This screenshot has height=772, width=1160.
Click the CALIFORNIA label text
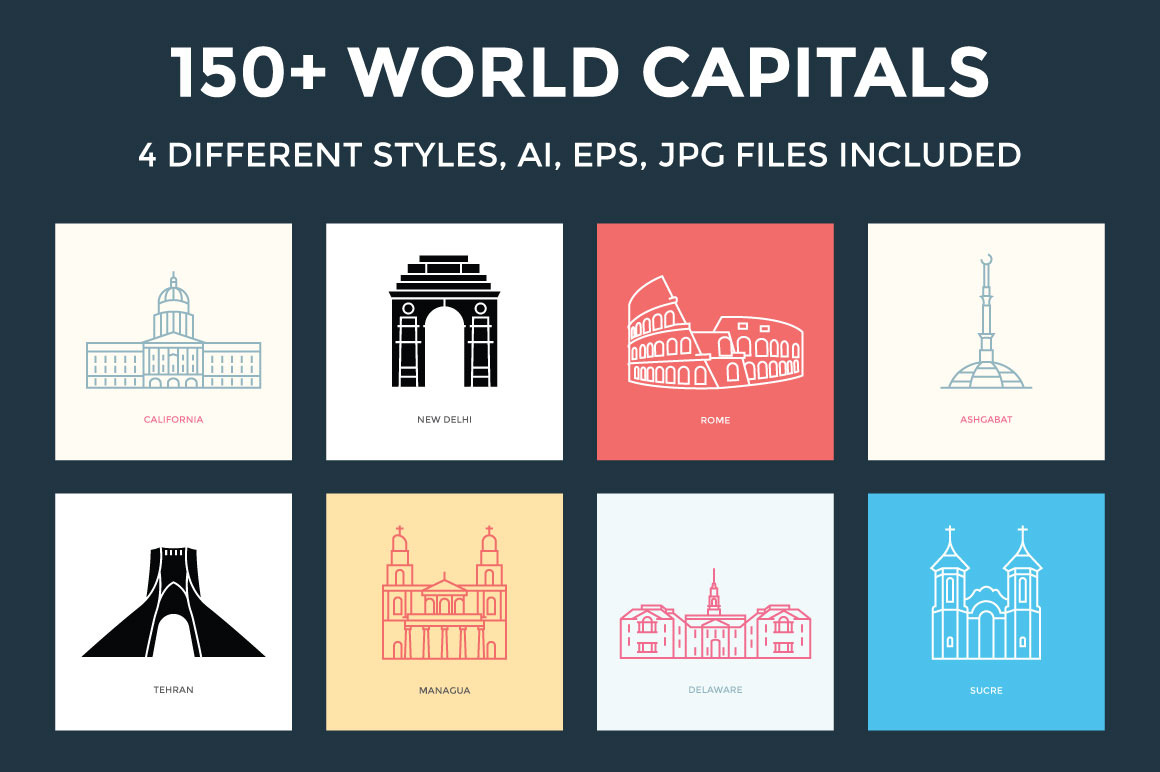click(x=173, y=420)
